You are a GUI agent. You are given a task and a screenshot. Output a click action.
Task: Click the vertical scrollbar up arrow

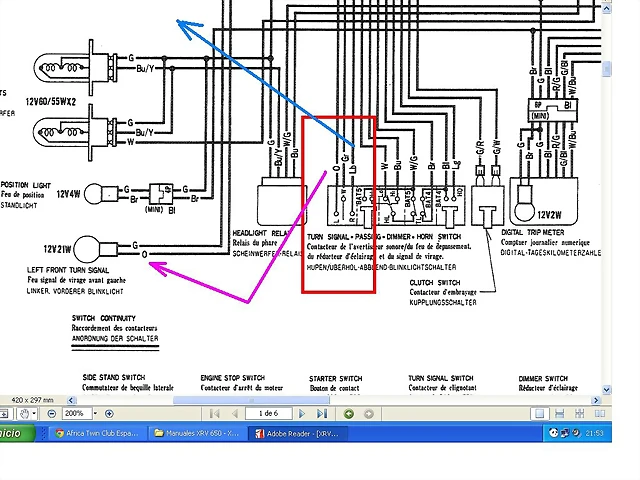607,8
